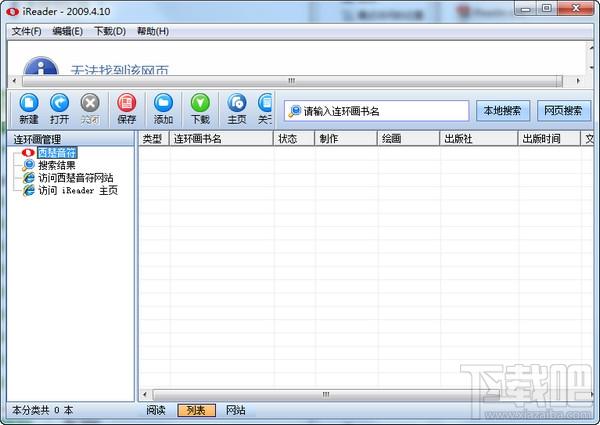
Task: Sort by 制作 column header
Action: [x=346, y=138]
